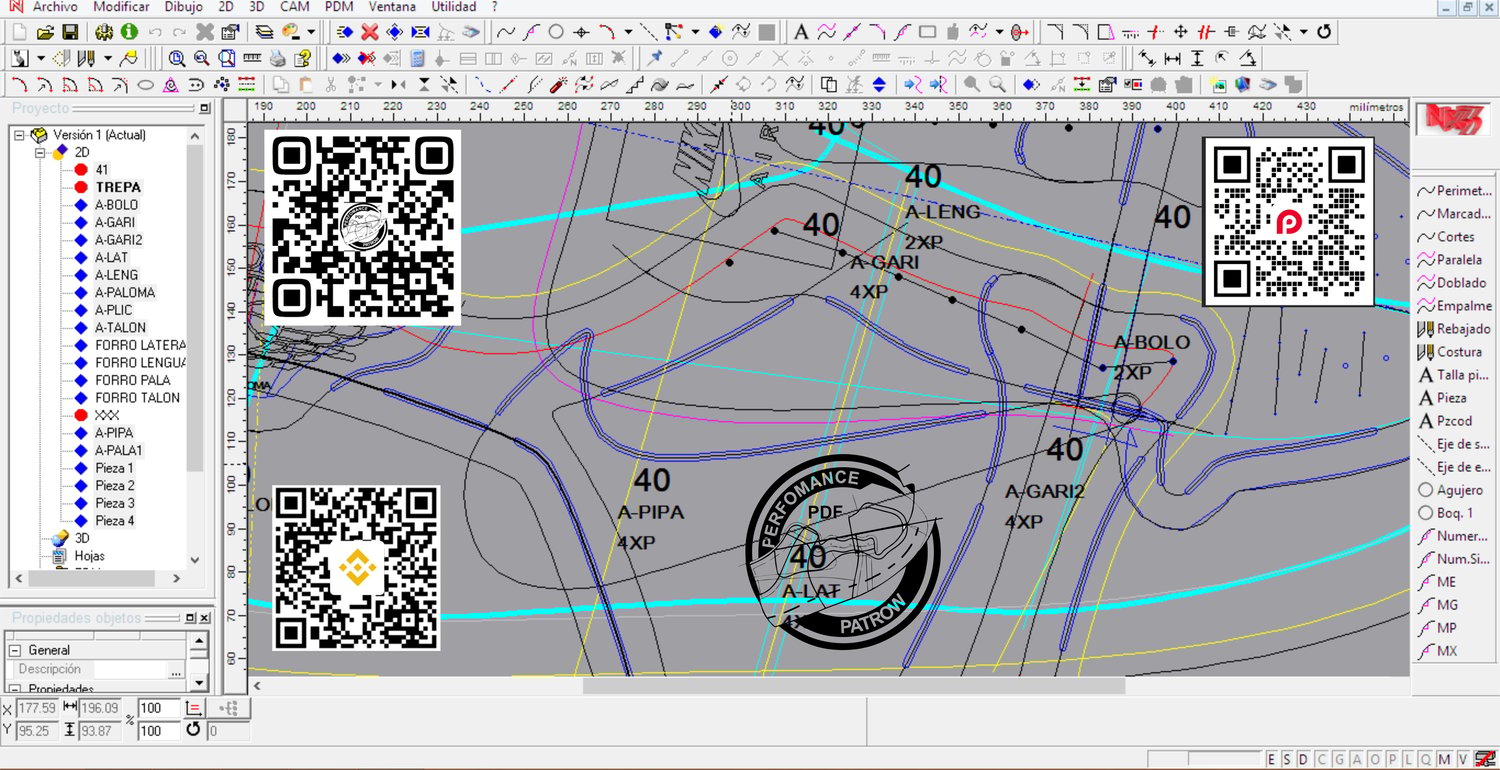Screen dimensions: 1500x770
Task: Select the vertical dimension measure icon
Action: click(1197, 58)
